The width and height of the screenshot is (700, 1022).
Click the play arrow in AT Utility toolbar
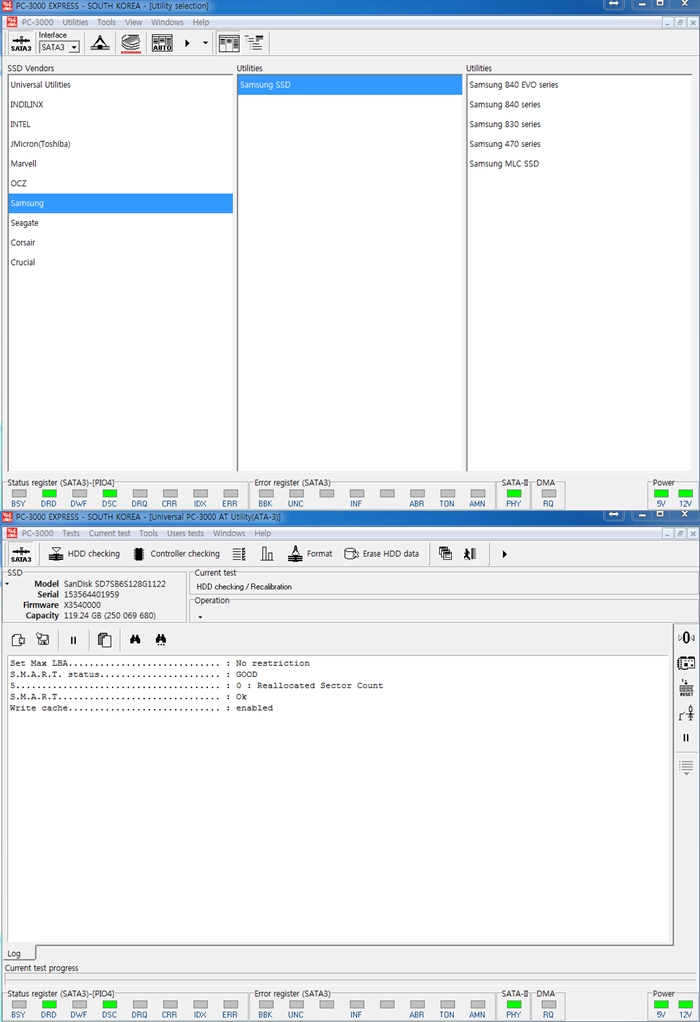click(504, 554)
